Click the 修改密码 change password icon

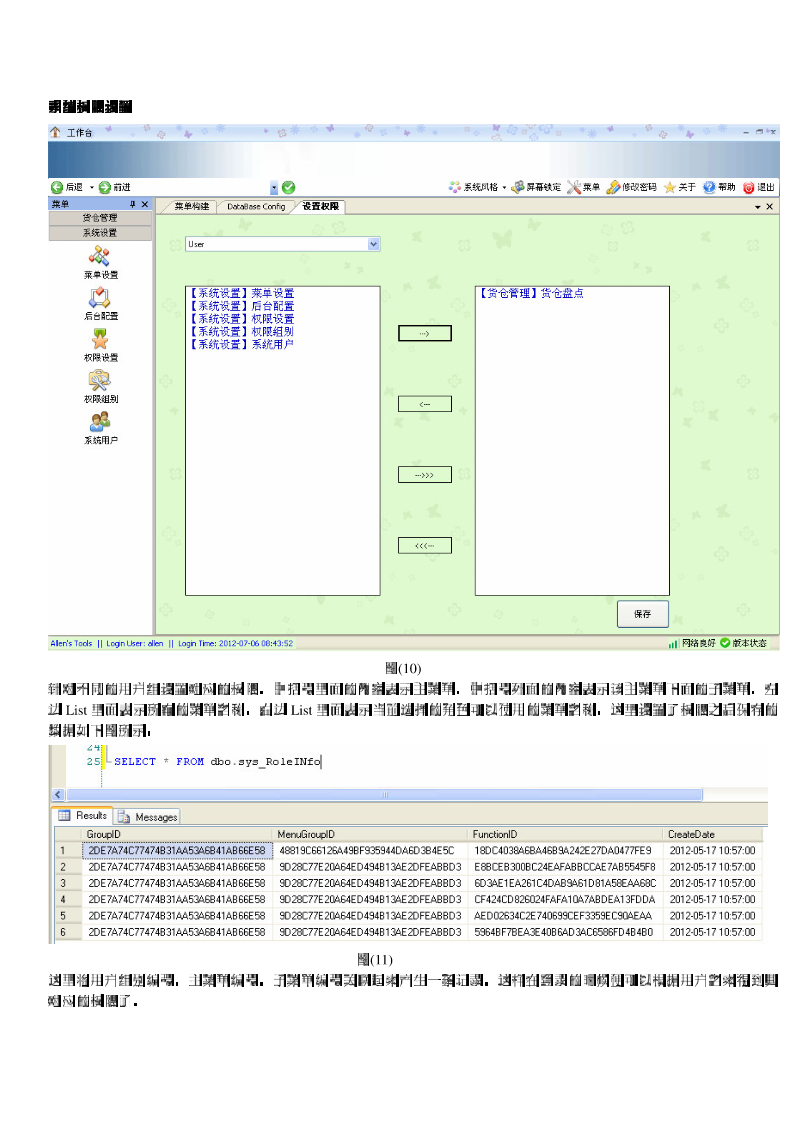point(613,187)
